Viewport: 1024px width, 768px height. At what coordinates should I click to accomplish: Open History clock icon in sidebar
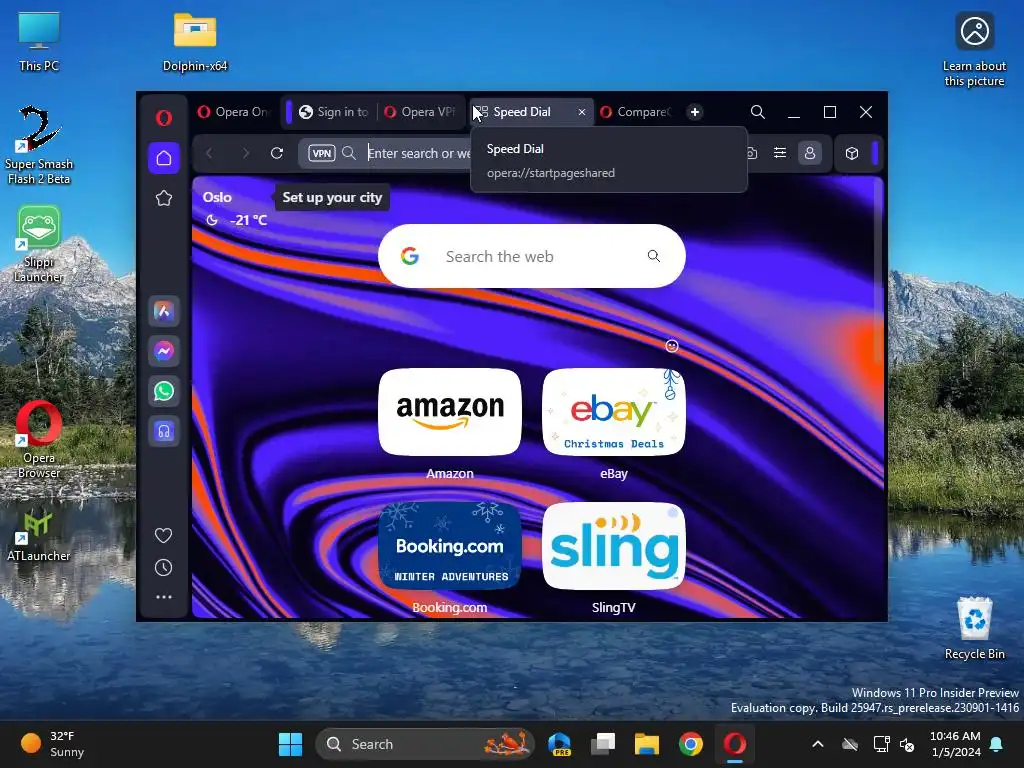pyautogui.click(x=163, y=568)
